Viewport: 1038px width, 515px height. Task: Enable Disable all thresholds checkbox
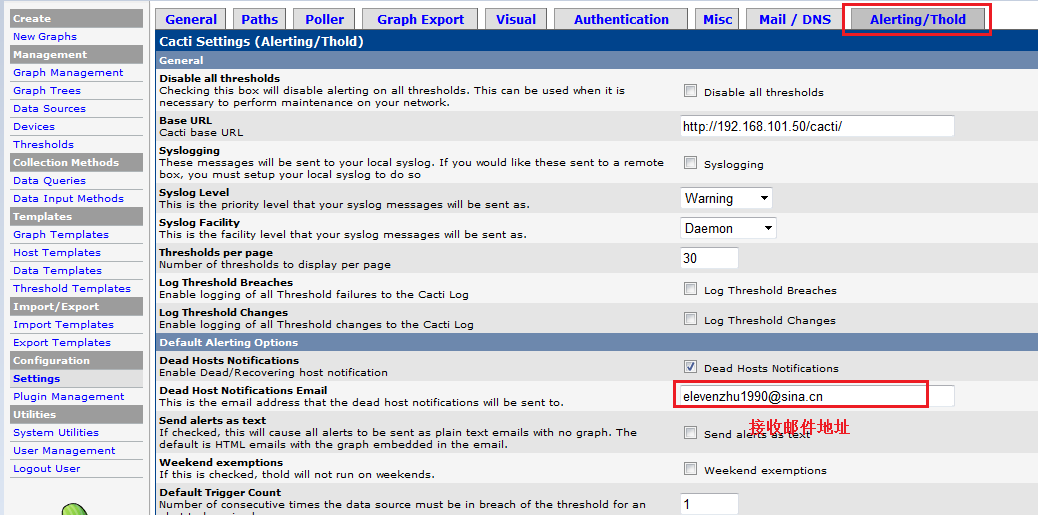[690, 91]
